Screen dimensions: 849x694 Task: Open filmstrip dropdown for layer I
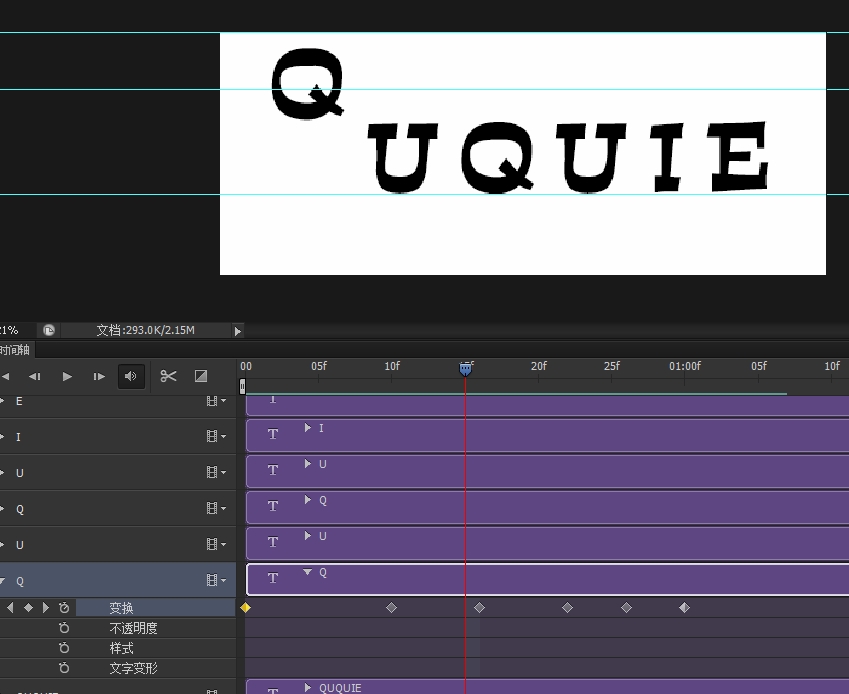tap(215, 437)
